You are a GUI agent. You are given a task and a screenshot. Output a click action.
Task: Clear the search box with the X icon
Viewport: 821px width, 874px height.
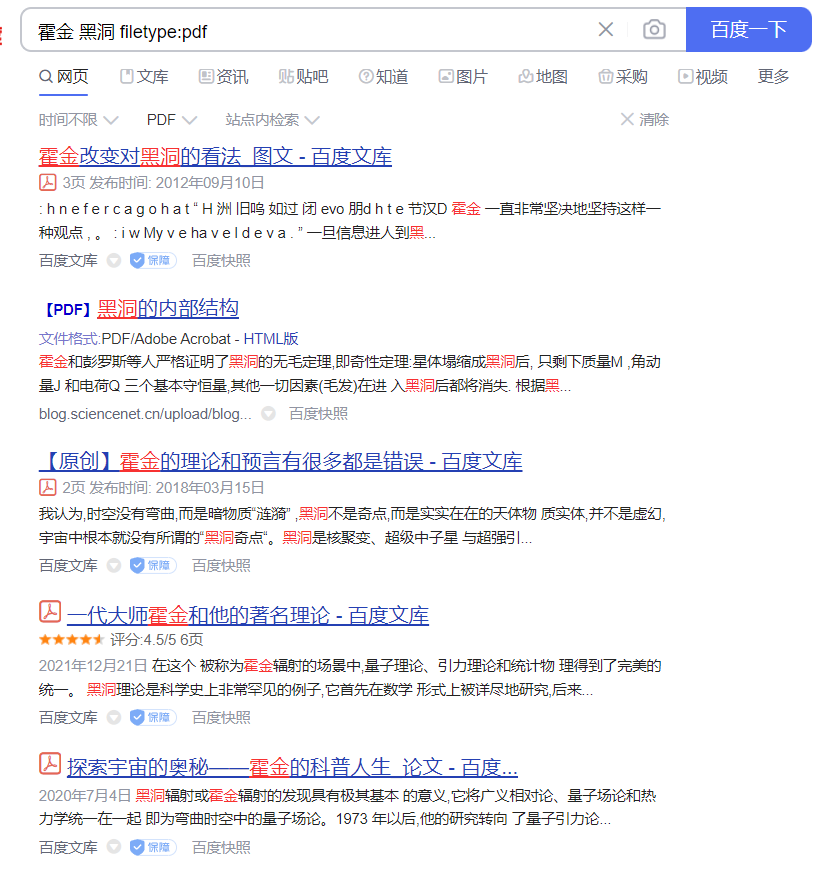tap(606, 30)
